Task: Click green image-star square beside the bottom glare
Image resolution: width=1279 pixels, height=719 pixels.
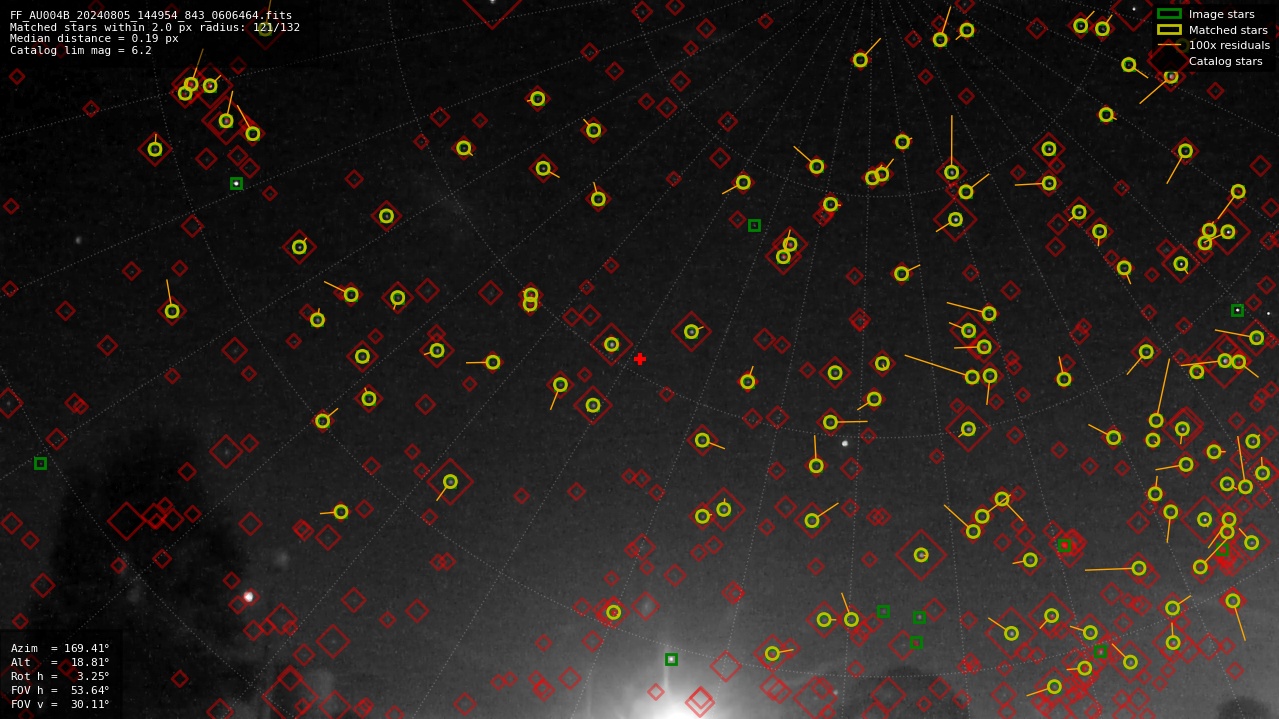Action: pyautogui.click(x=671, y=659)
